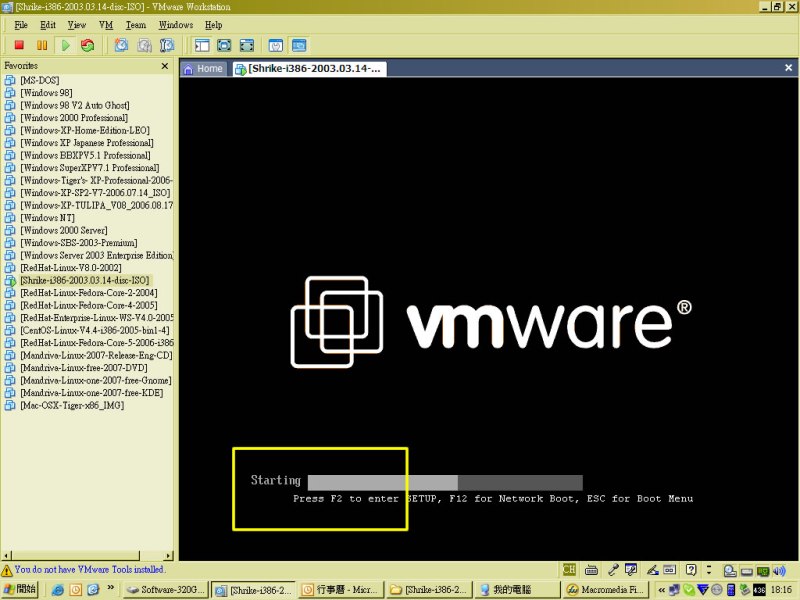Suspend the VM using the orange pause icon
This screenshot has height=600, width=800.
click(x=42, y=45)
